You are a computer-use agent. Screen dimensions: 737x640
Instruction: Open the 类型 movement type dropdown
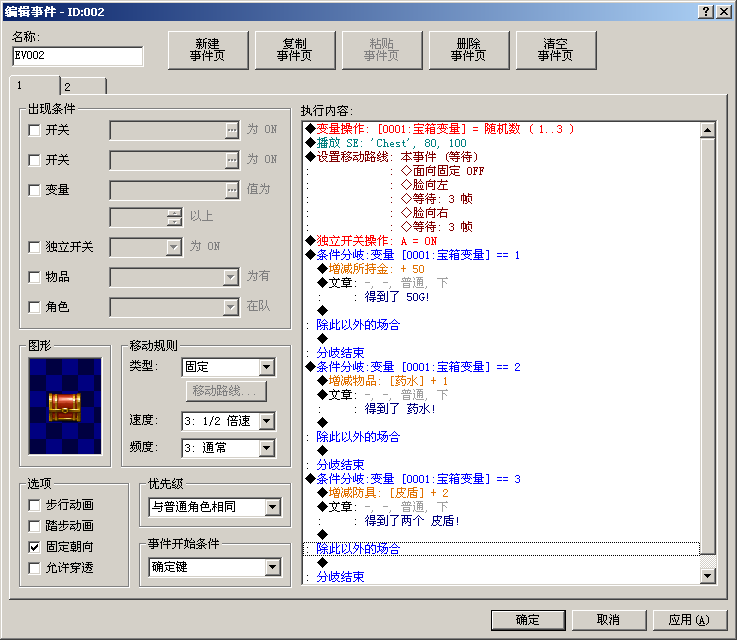click(x=267, y=367)
